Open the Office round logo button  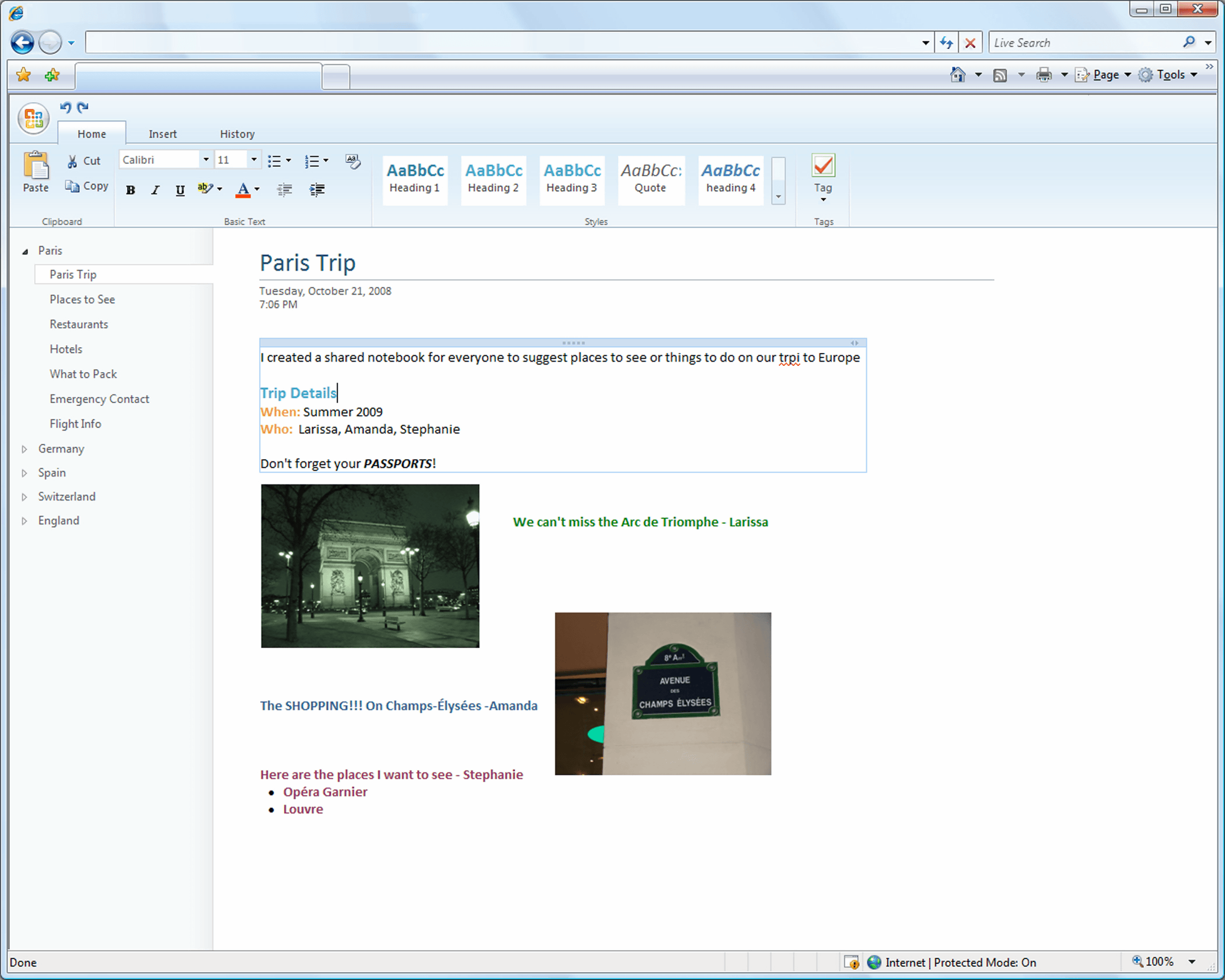click(x=33, y=118)
